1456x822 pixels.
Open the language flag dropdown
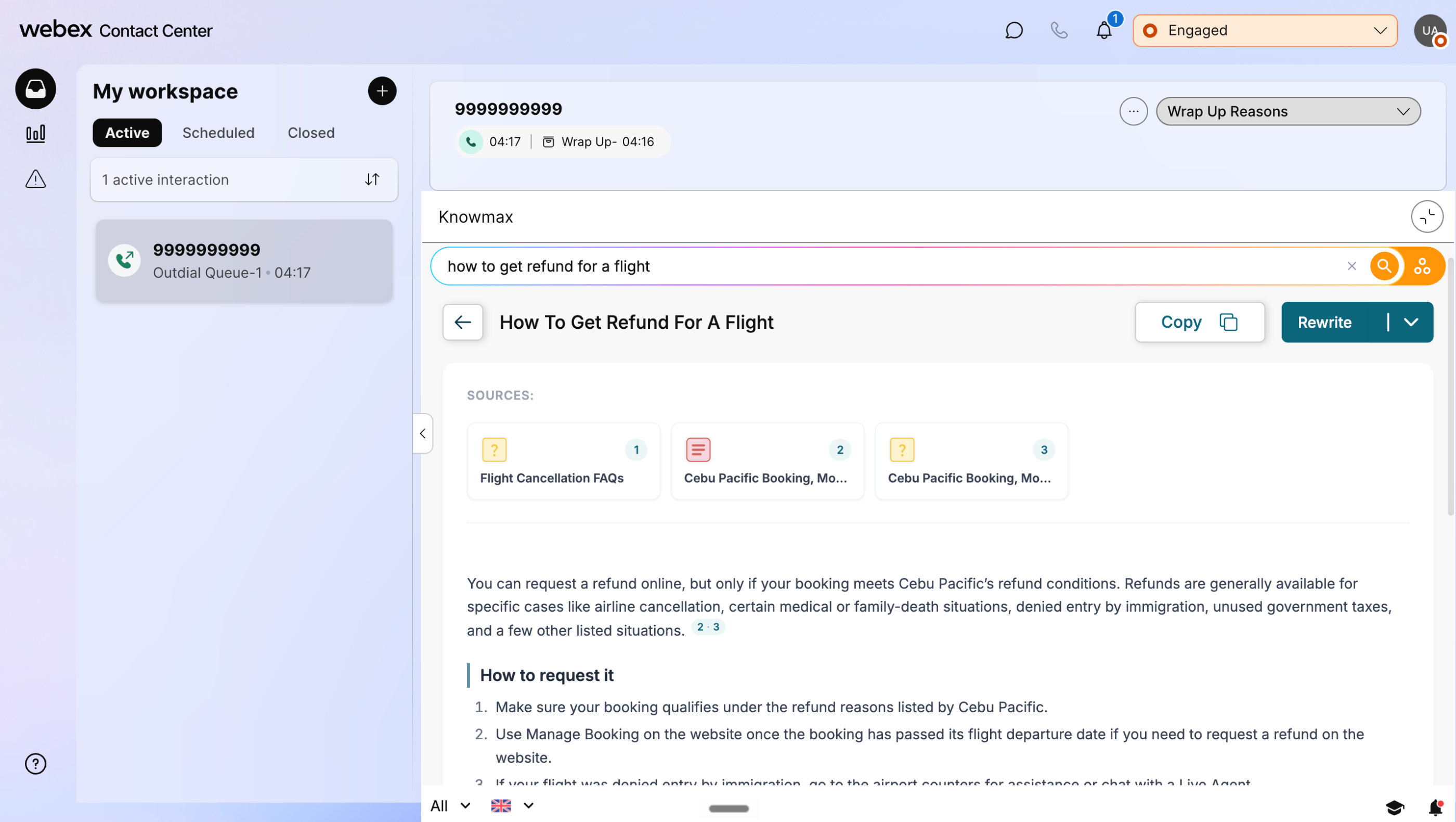[512, 805]
